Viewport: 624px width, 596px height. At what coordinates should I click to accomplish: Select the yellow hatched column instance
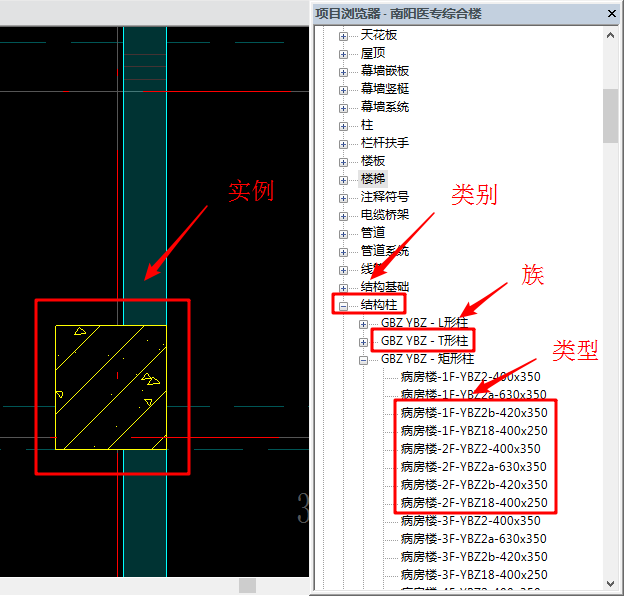pos(111,388)
